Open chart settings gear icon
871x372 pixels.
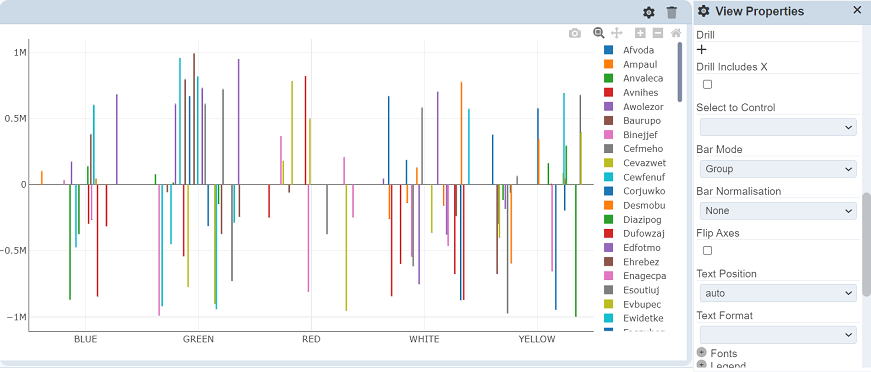648,12
